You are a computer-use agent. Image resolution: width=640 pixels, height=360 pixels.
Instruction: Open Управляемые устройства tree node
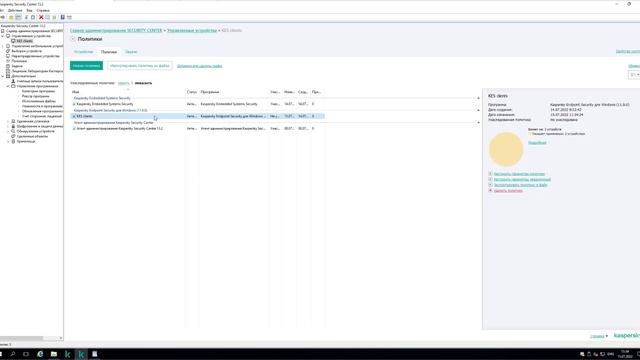coord(31,36)
